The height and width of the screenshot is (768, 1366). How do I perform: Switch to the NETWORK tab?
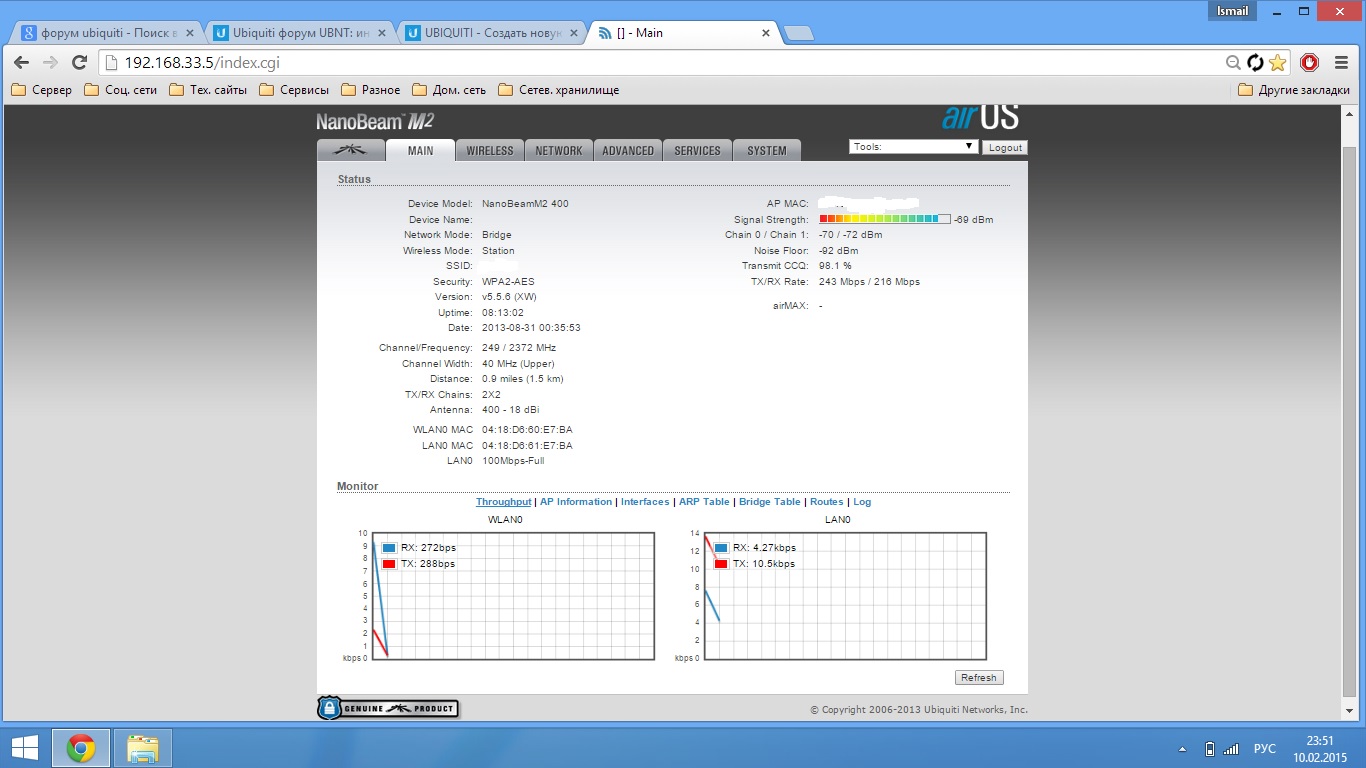[x=558, y=150]
